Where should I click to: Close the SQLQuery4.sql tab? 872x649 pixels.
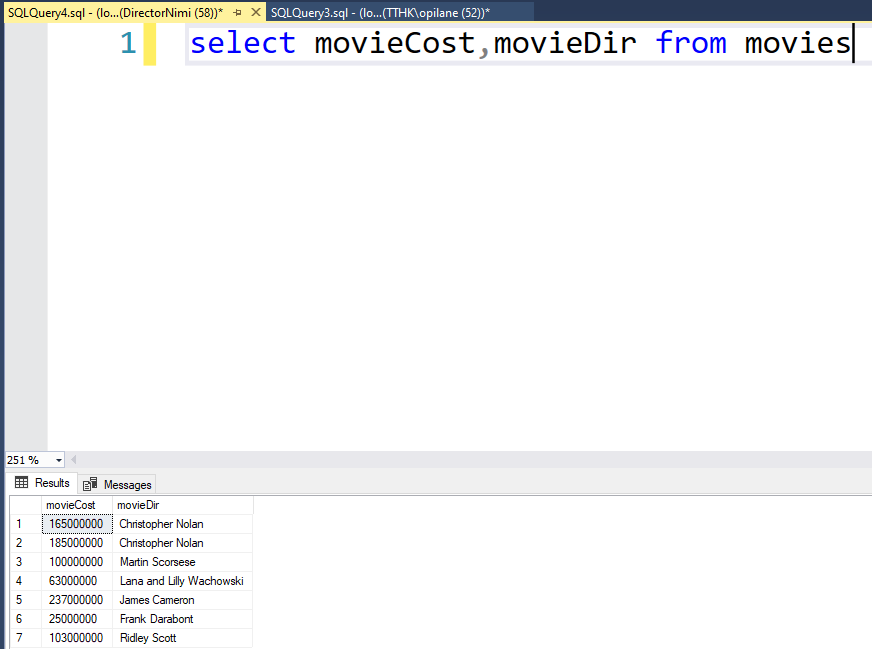[x=255, y=12]
